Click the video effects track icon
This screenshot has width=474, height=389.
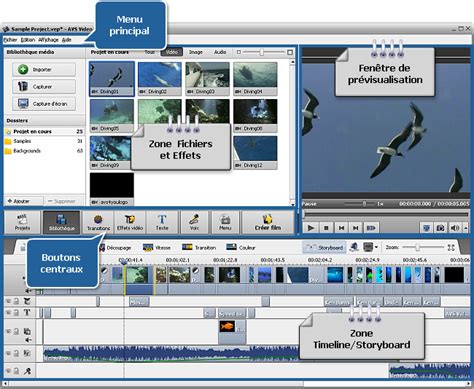(x=27, y=302)
